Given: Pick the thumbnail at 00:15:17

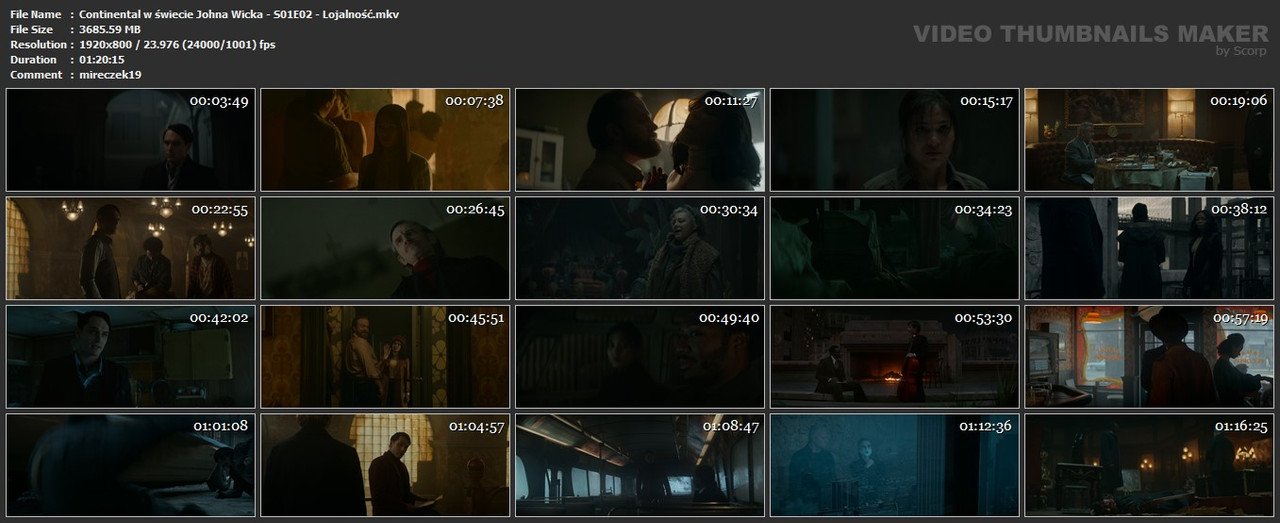Looking at the screenshot, I should (x=894, y=140).
